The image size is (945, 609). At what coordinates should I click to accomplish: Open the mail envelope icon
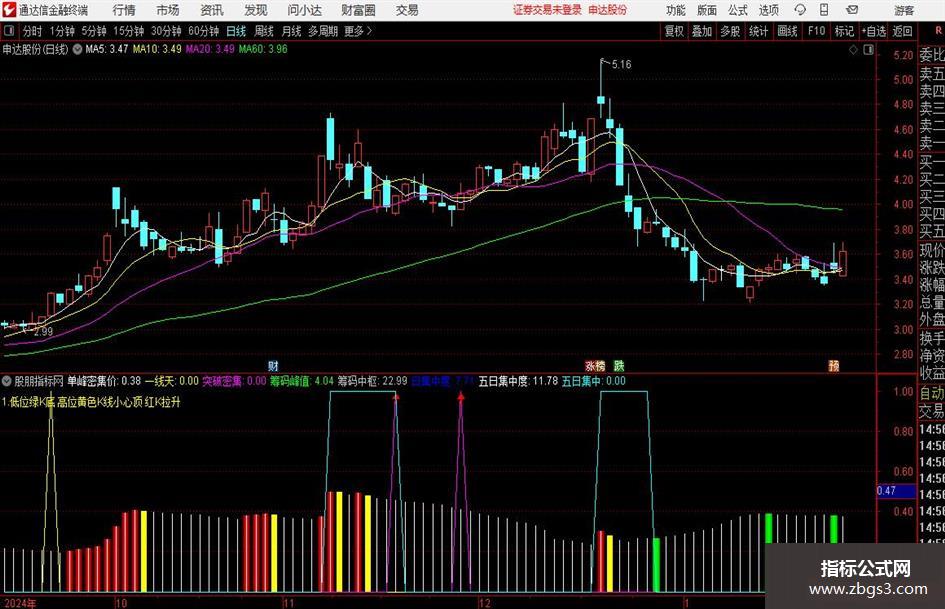pyautogui.click(x=852, y=10)
